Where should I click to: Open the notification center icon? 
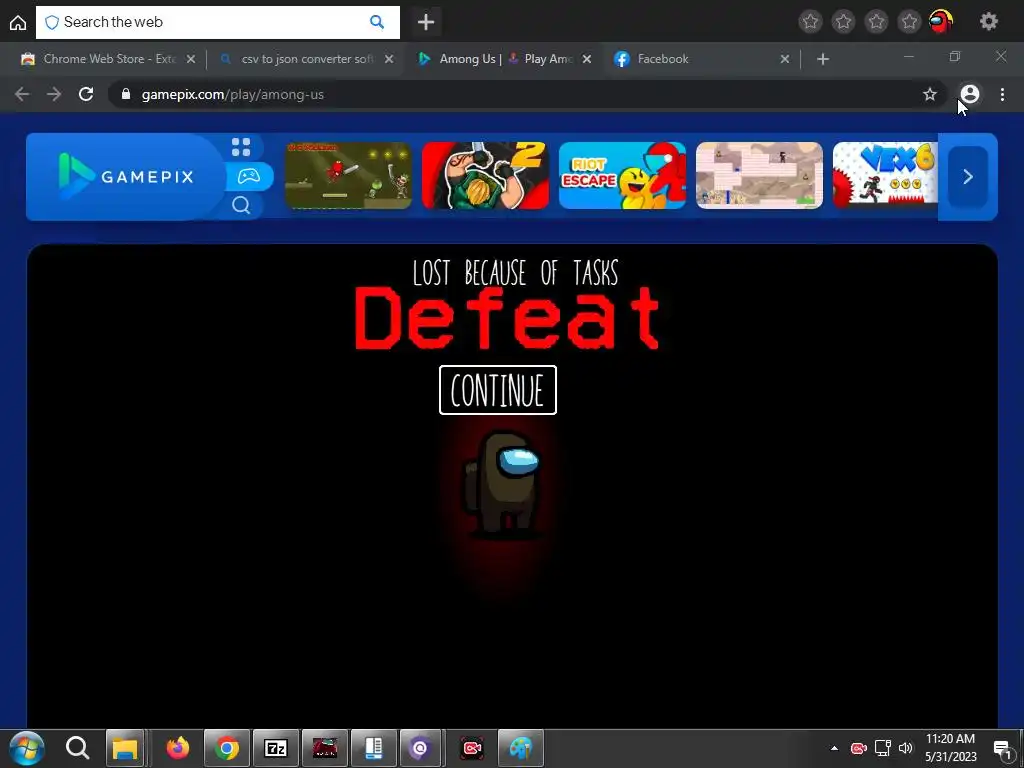coord(1002,749)
